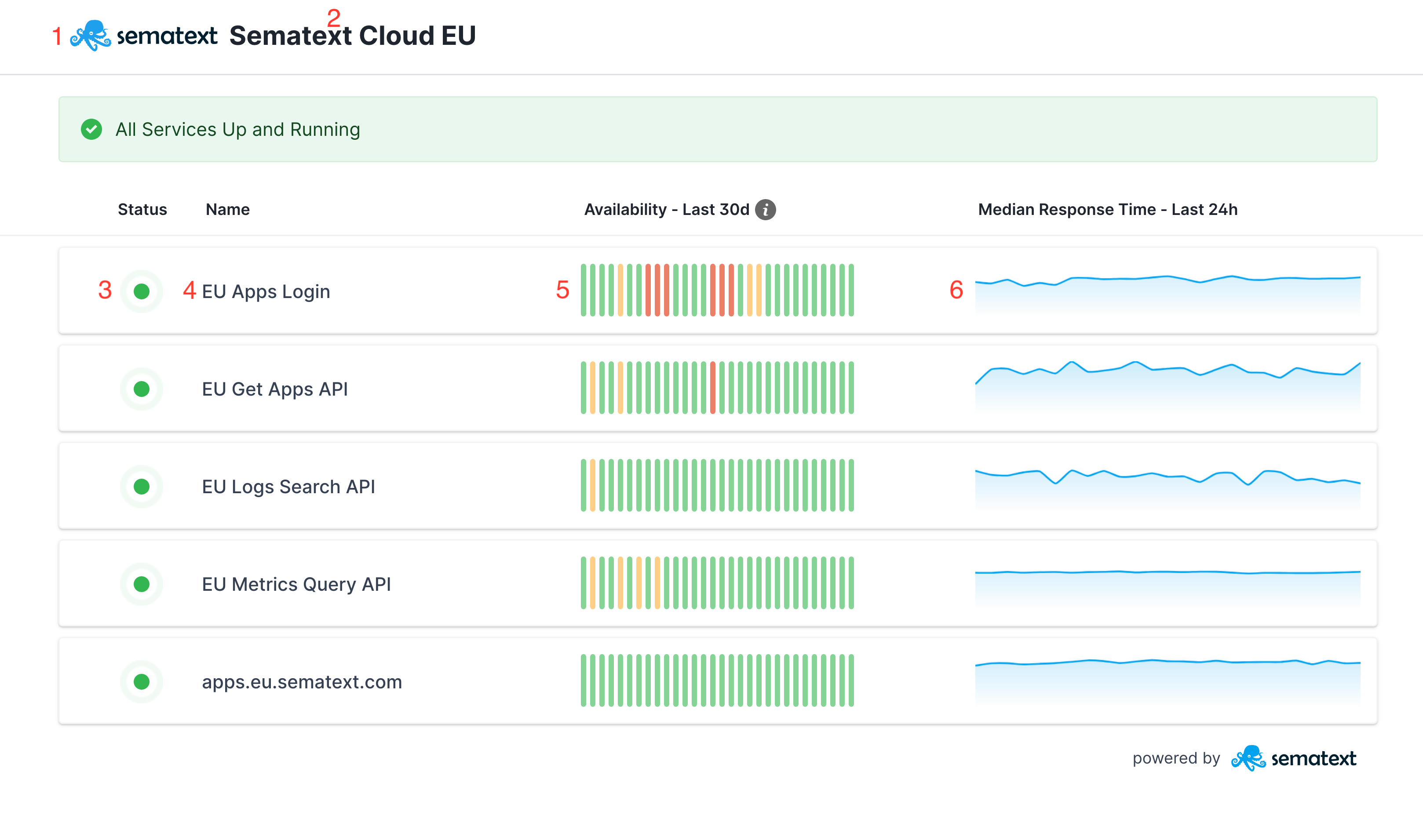The image size is (1423, 840).
Task: Click the Sematext Cloud EU page title
Action: (352, 36)
